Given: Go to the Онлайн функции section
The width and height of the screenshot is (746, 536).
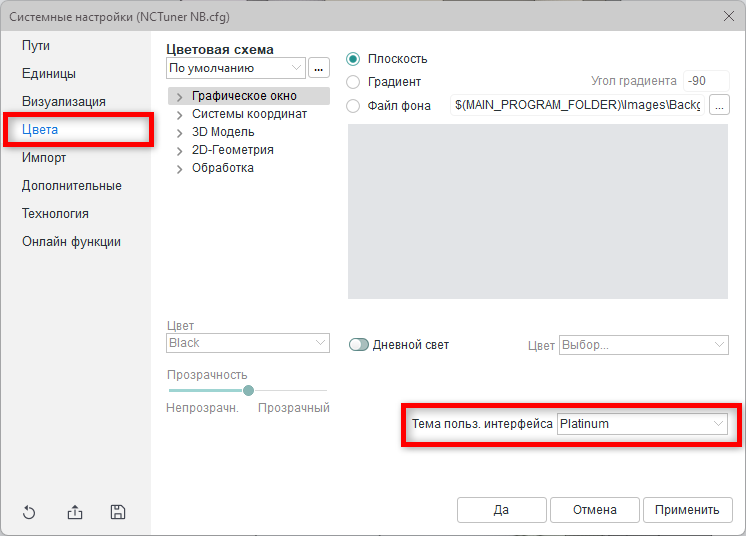Looking at the screenshot, I should (72, 242).
